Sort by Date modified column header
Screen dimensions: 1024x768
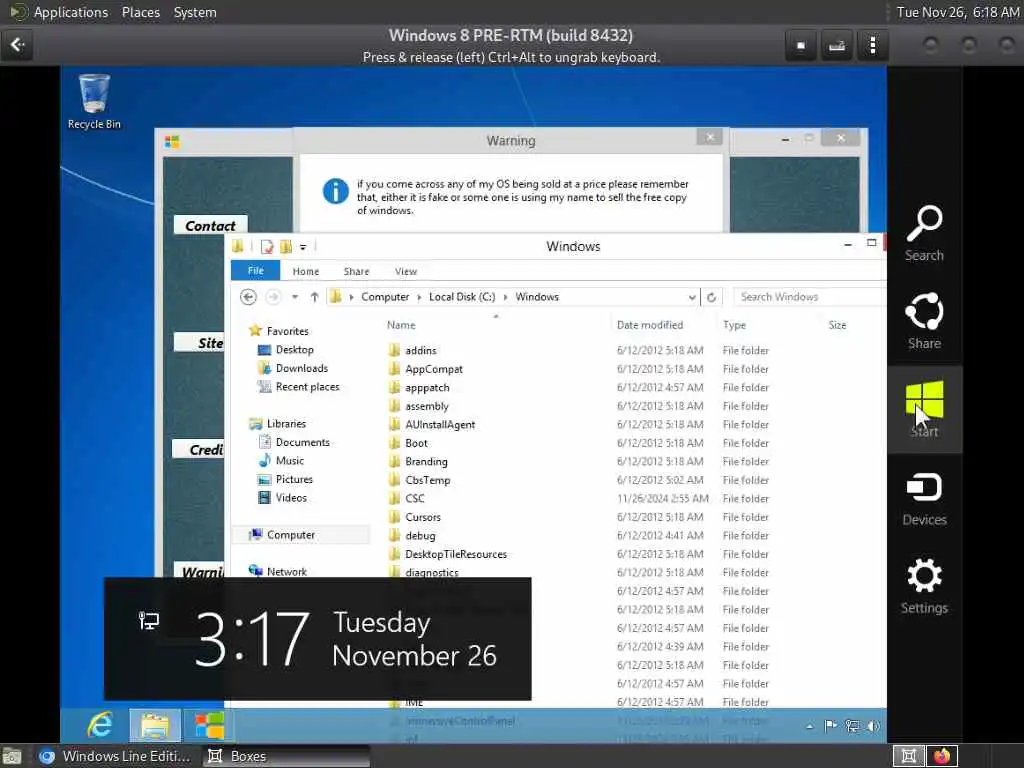point(650,325)
